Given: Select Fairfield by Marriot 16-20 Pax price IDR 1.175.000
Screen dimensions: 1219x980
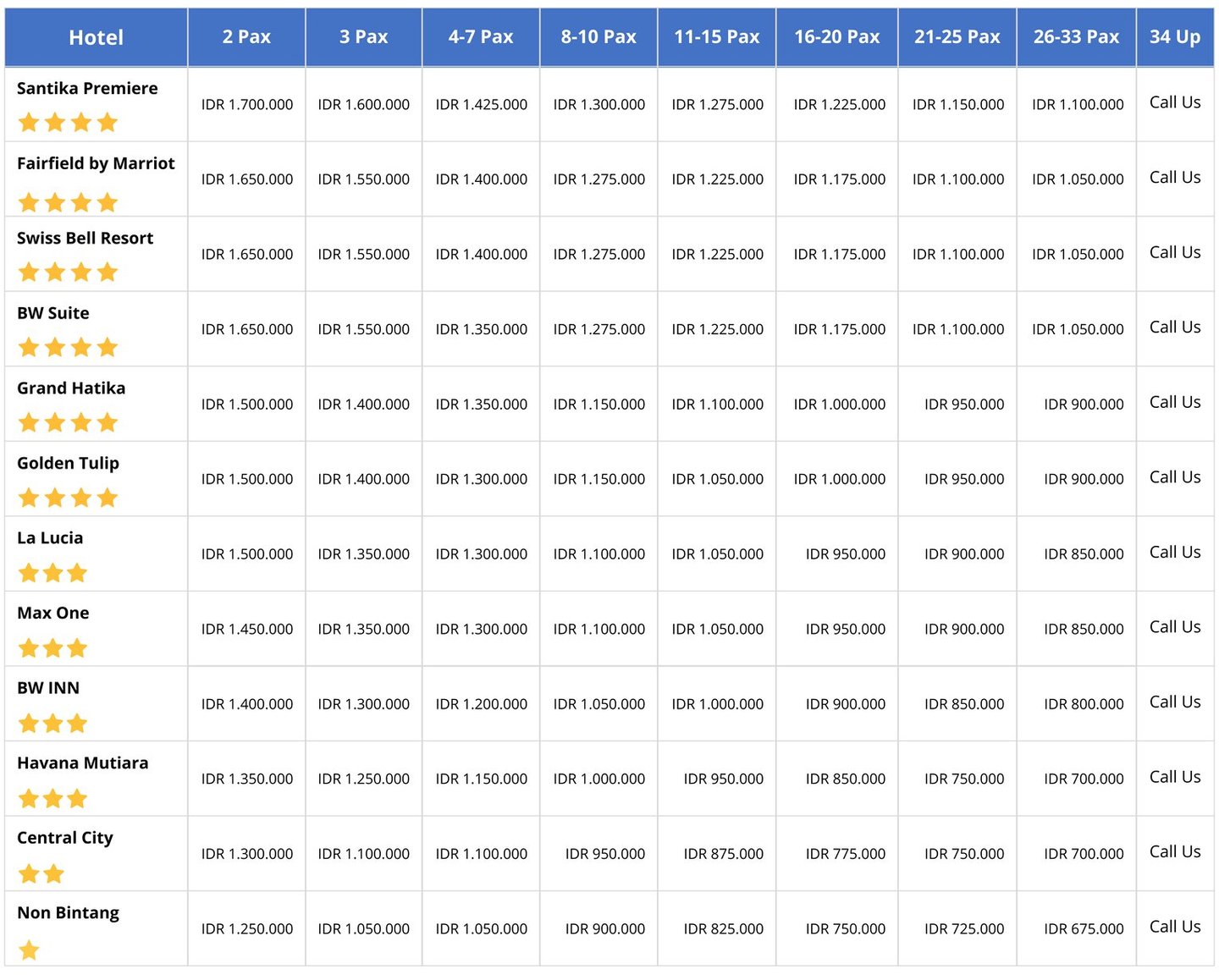Looking at the screenshot, I should (840, 179).
